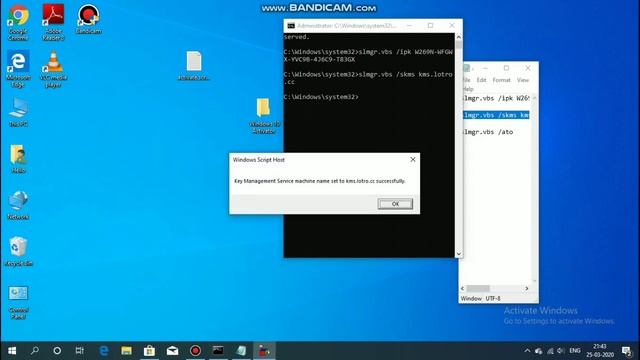The width and height of the screenshot is (640, 360).
Task: Select Network desktop icon
Action: point(18,205)
